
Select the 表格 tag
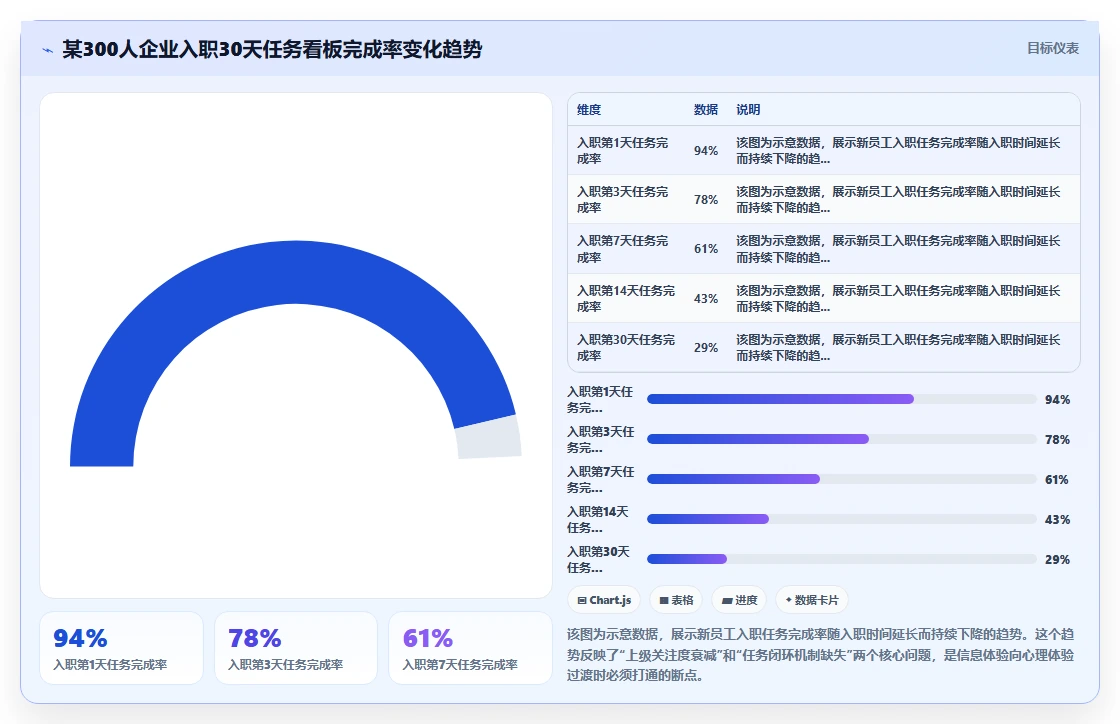pyautogui.click(x=676, y=600)
